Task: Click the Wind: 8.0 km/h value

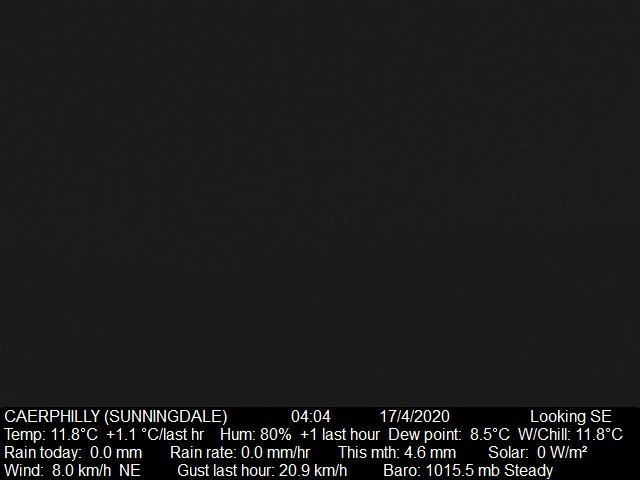Action: (x=58, y=471)
